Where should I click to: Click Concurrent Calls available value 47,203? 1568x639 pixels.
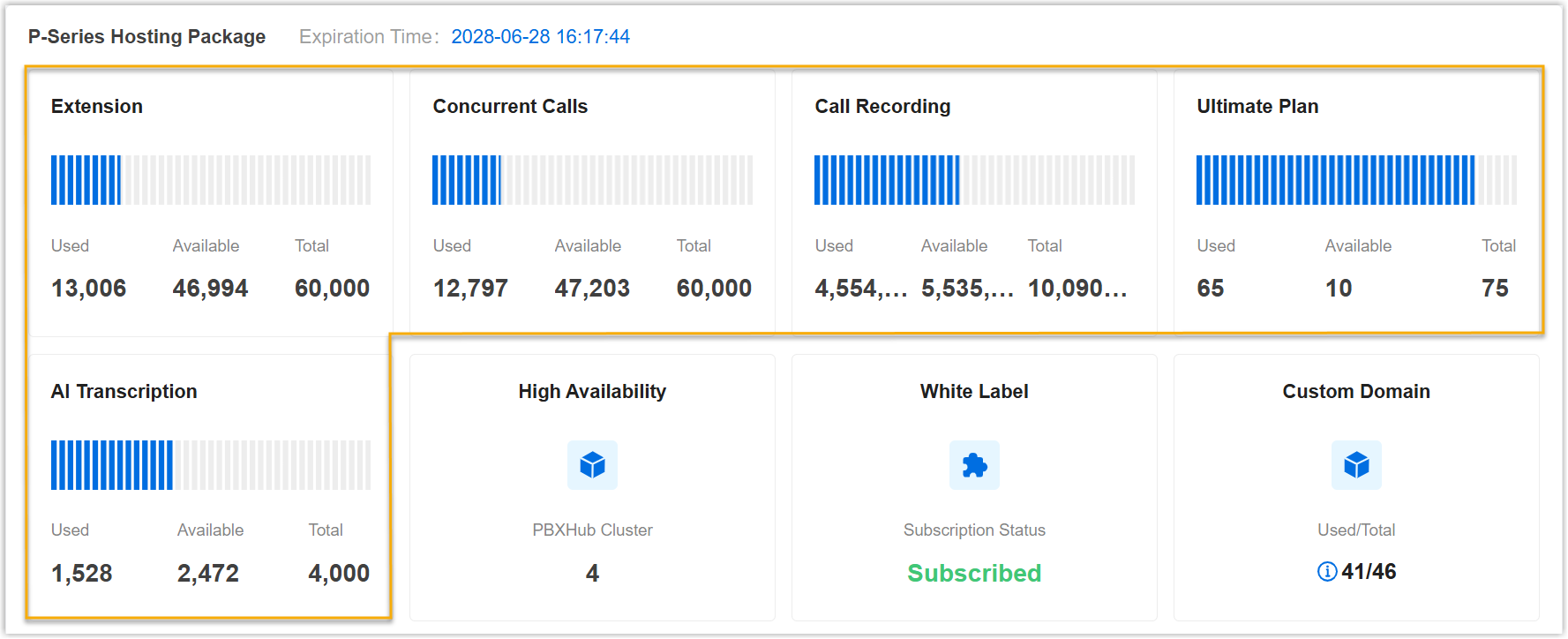coord(592,289)
